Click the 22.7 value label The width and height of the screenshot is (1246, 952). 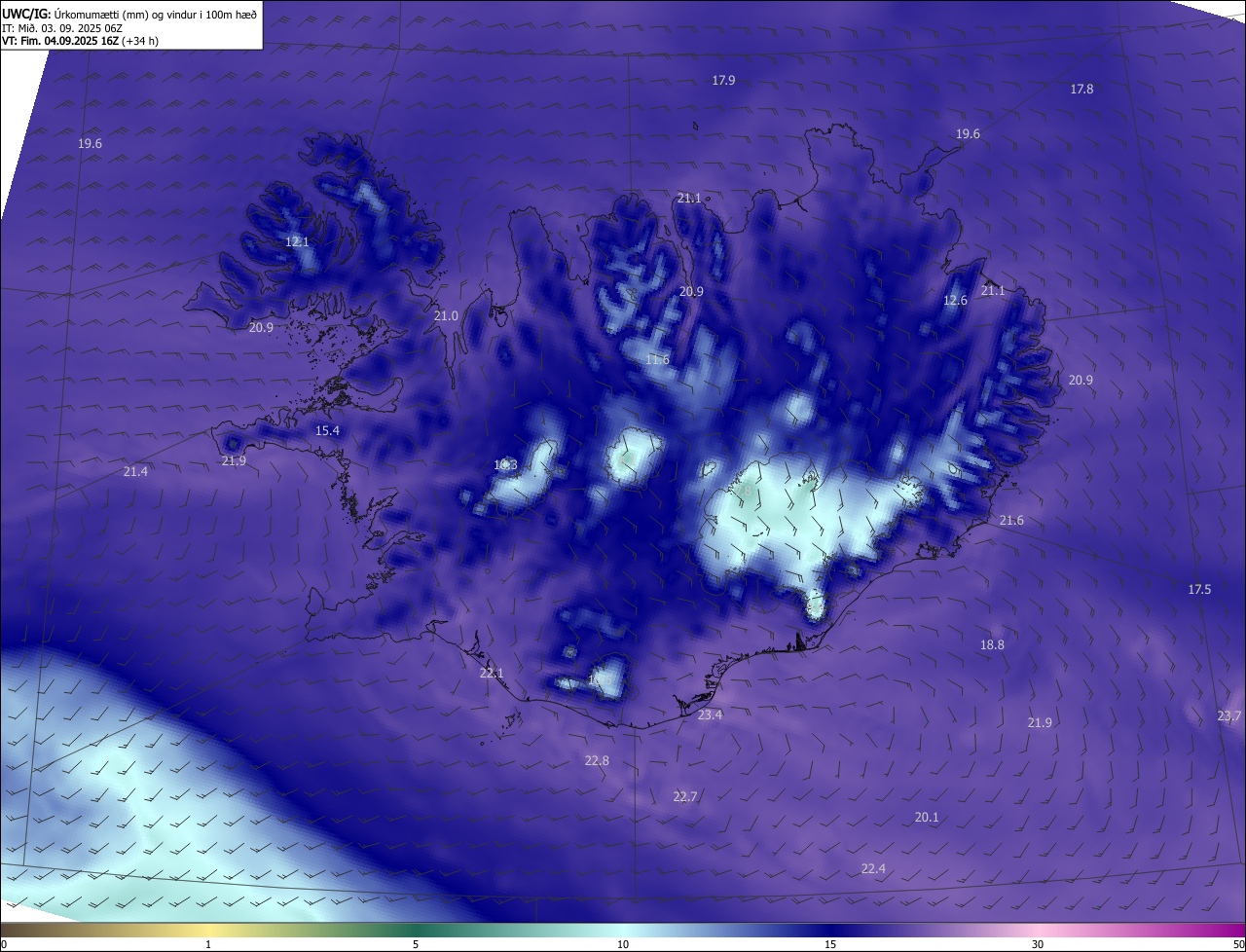coord(685,796)
